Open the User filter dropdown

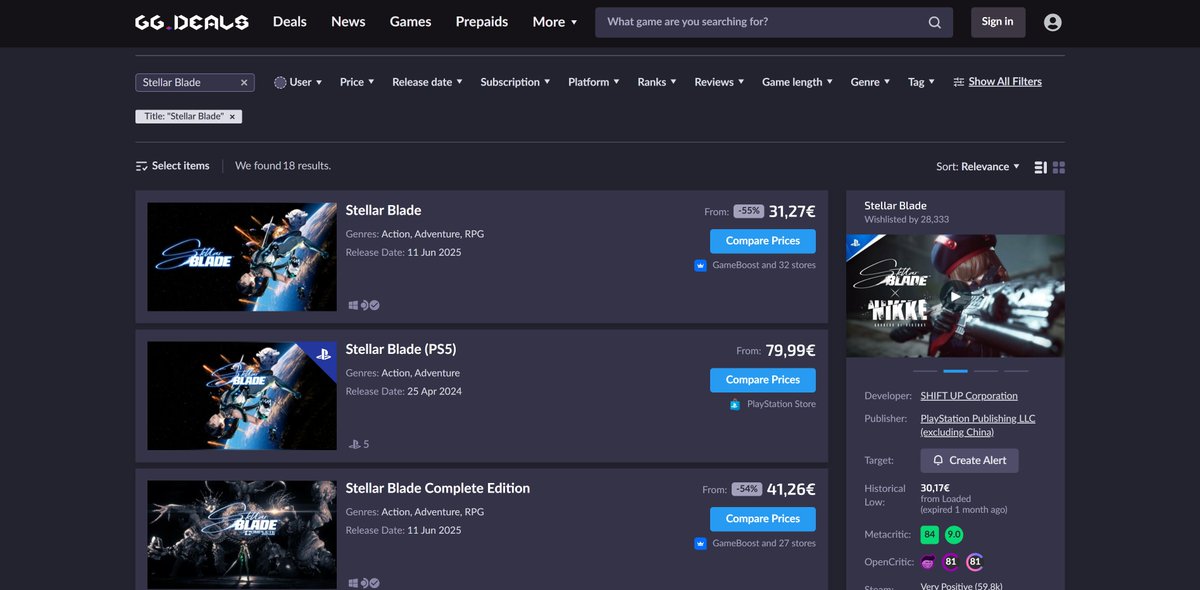(298, 82)
